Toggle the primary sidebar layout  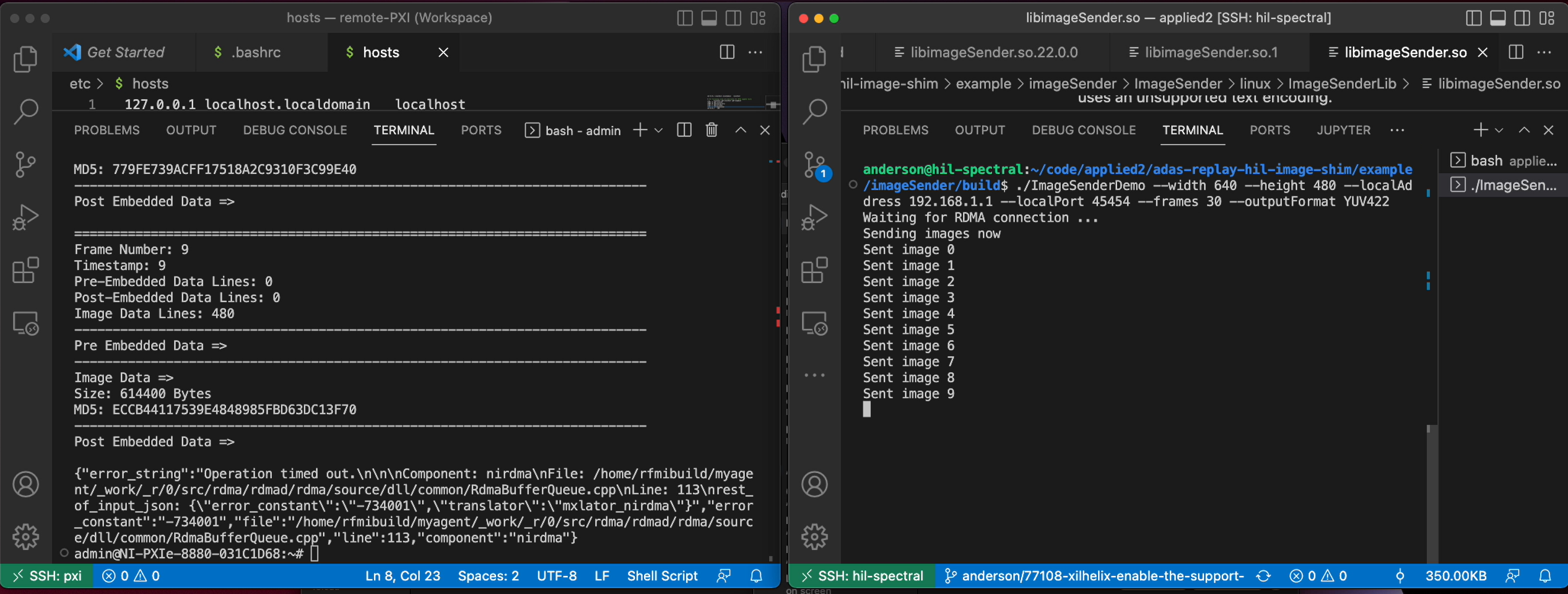(x=685, y=18)
